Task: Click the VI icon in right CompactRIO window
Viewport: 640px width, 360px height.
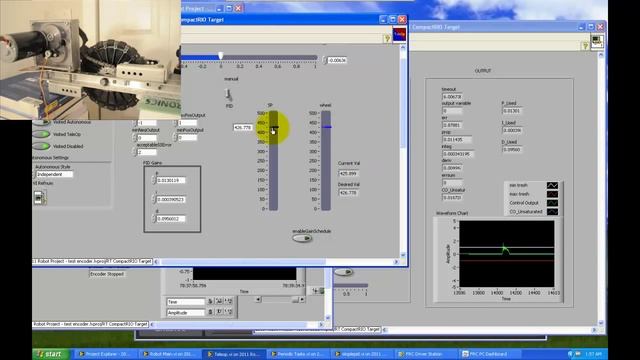Action: [597, 41]
